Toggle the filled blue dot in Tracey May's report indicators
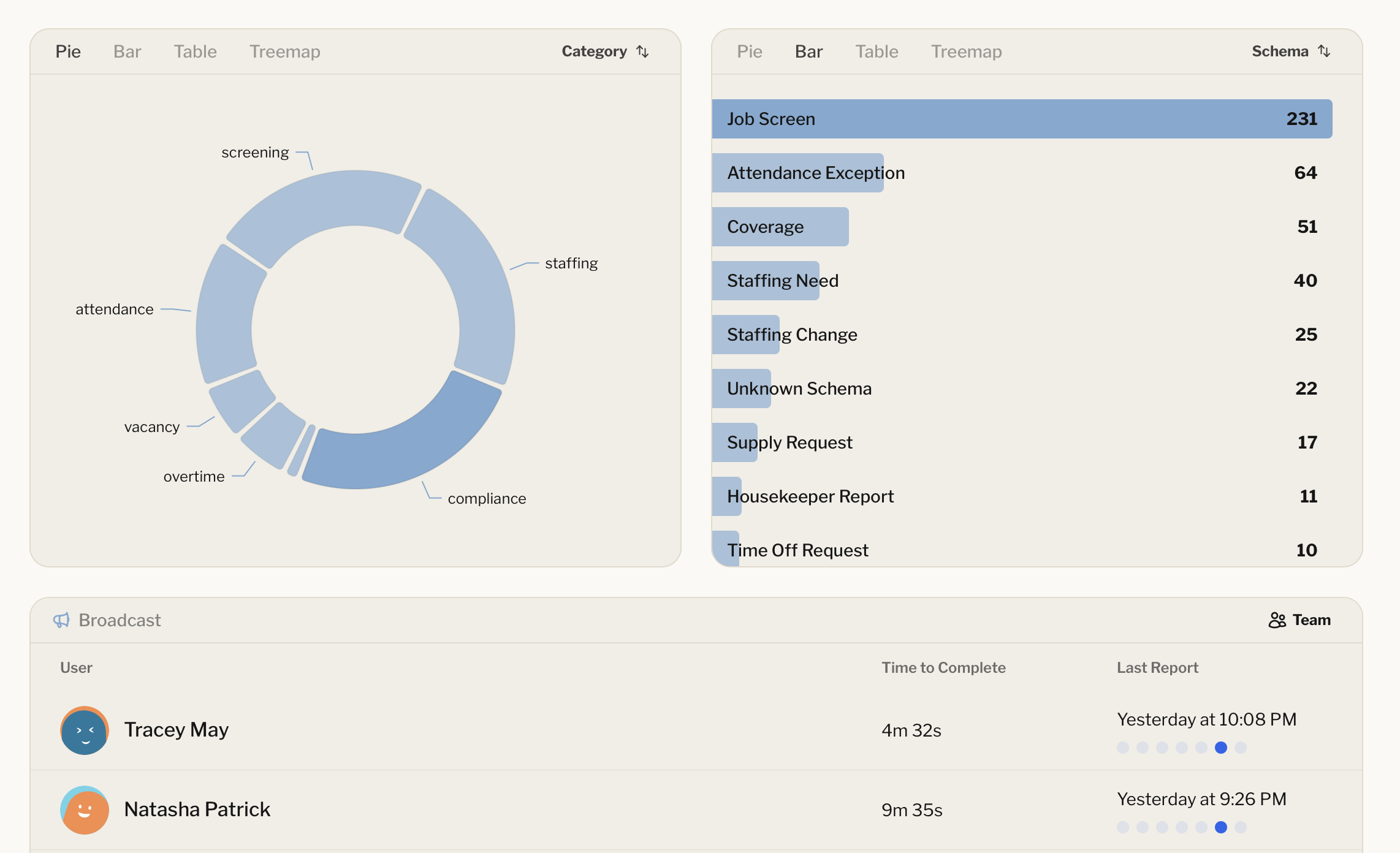Screen dimensions: 1400x853 click(1221, 748)
